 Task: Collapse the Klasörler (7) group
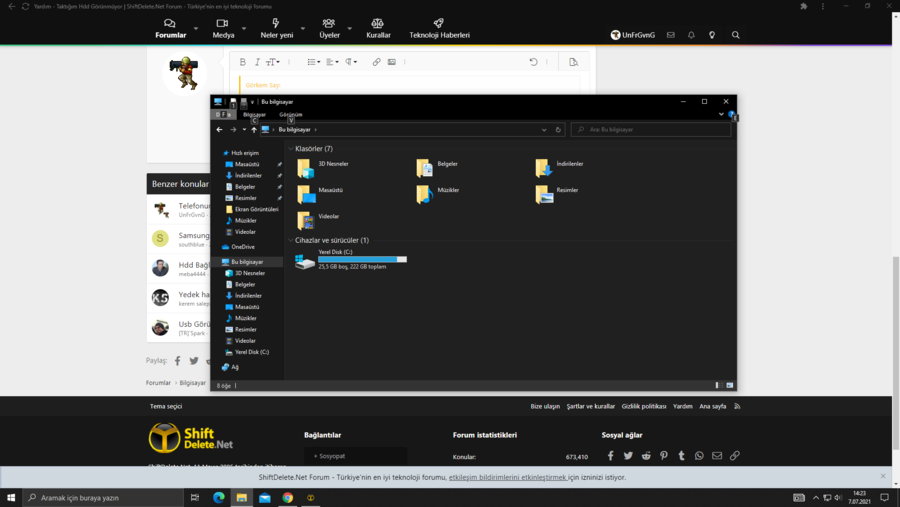(290, 149)
